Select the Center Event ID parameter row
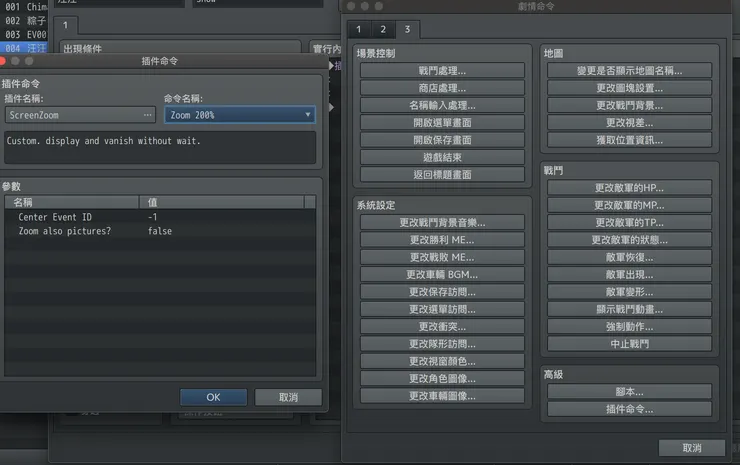The width and height of the screenshot is (740, 465). pos(160,217)
